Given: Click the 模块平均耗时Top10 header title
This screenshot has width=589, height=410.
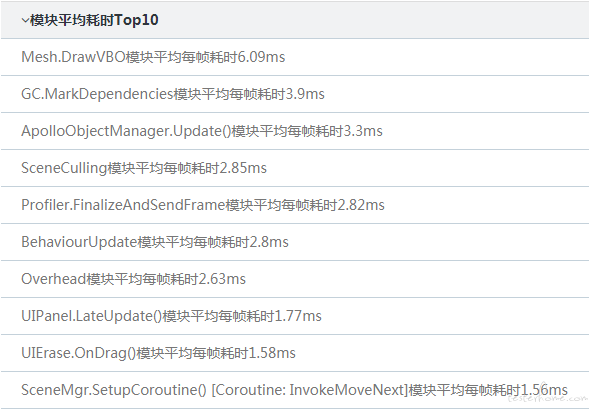Looking at the screenshot, I should [94, 20].
